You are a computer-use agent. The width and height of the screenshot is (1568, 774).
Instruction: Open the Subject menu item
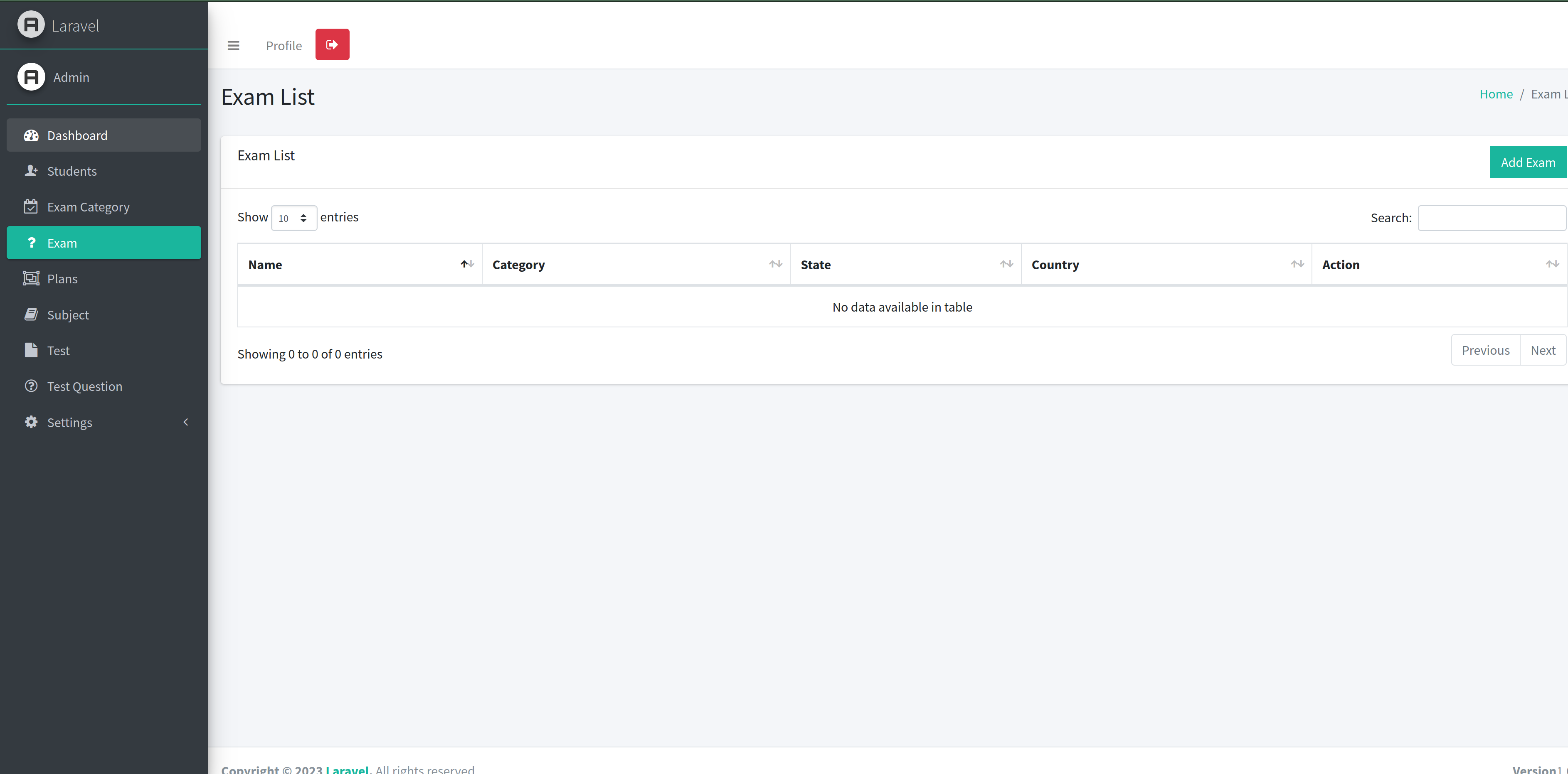[x=104, y=315]
